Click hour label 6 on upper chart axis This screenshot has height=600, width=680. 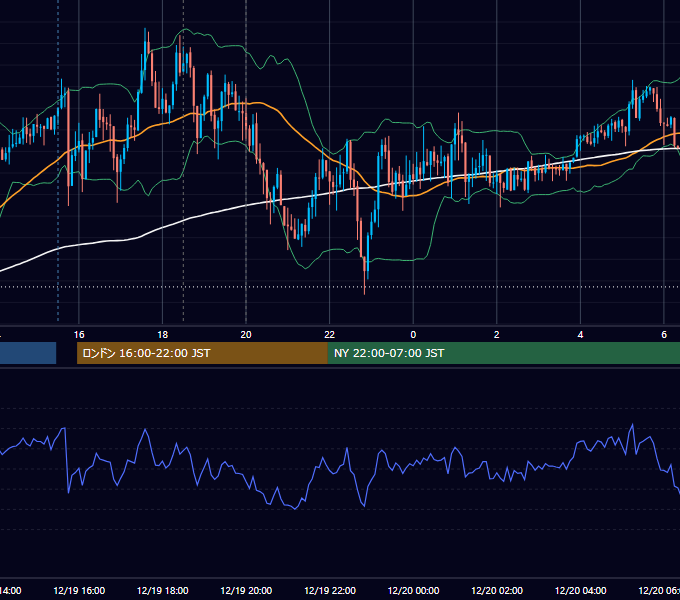pyautogui.click(x=664, y=335)
